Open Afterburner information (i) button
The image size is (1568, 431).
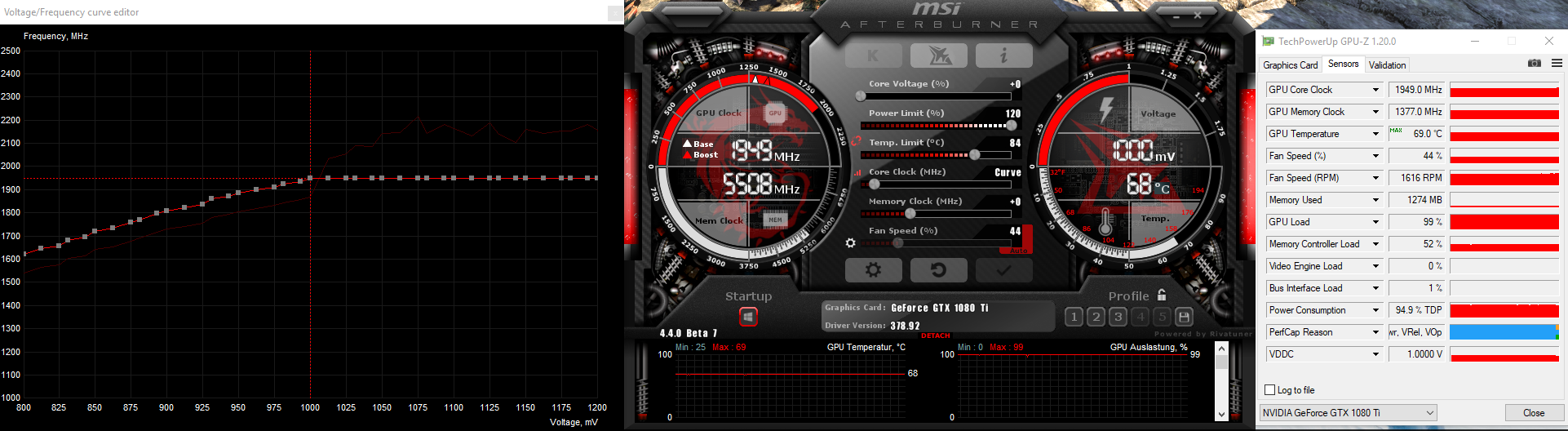tap(1003, 56)
